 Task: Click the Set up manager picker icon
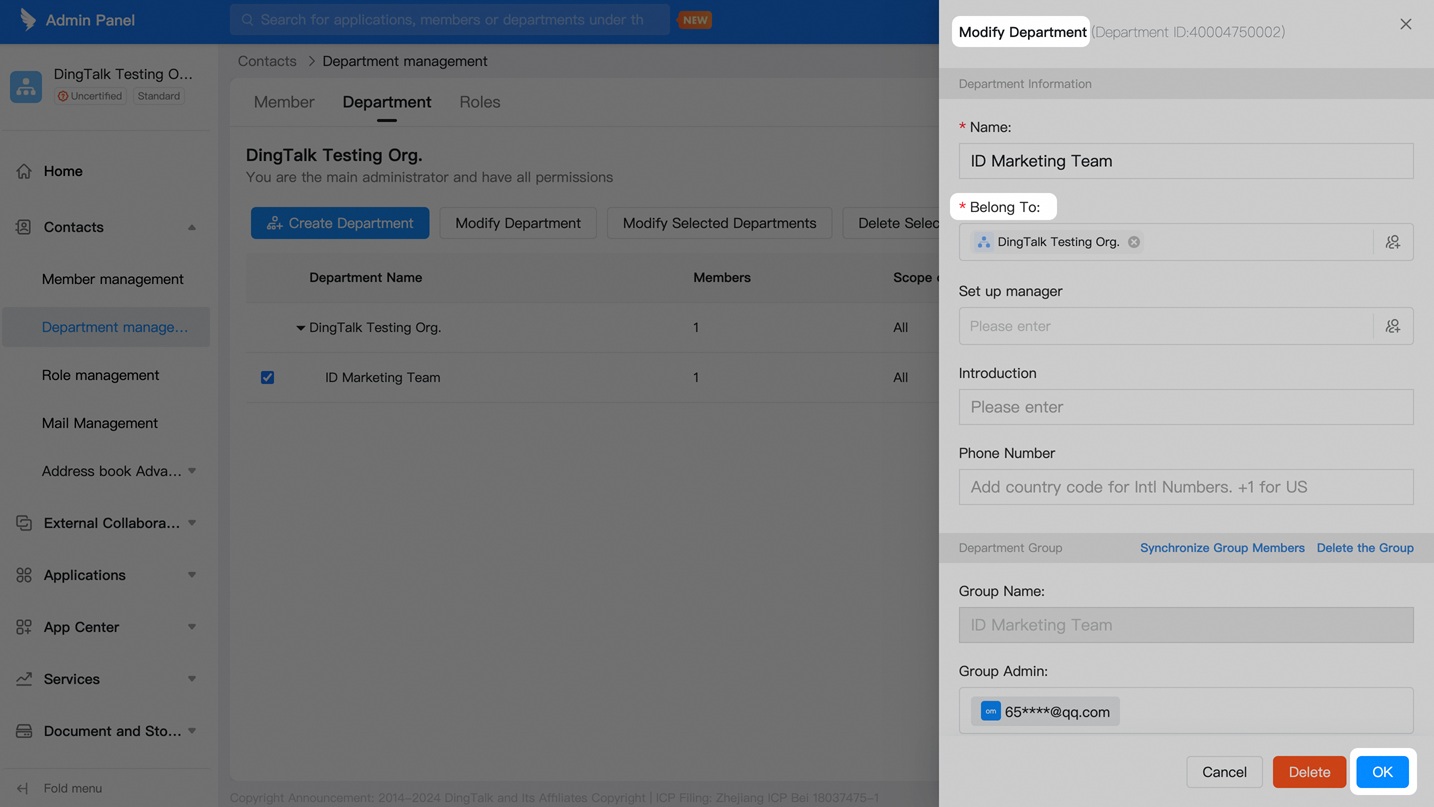(x=1393, y=326)
